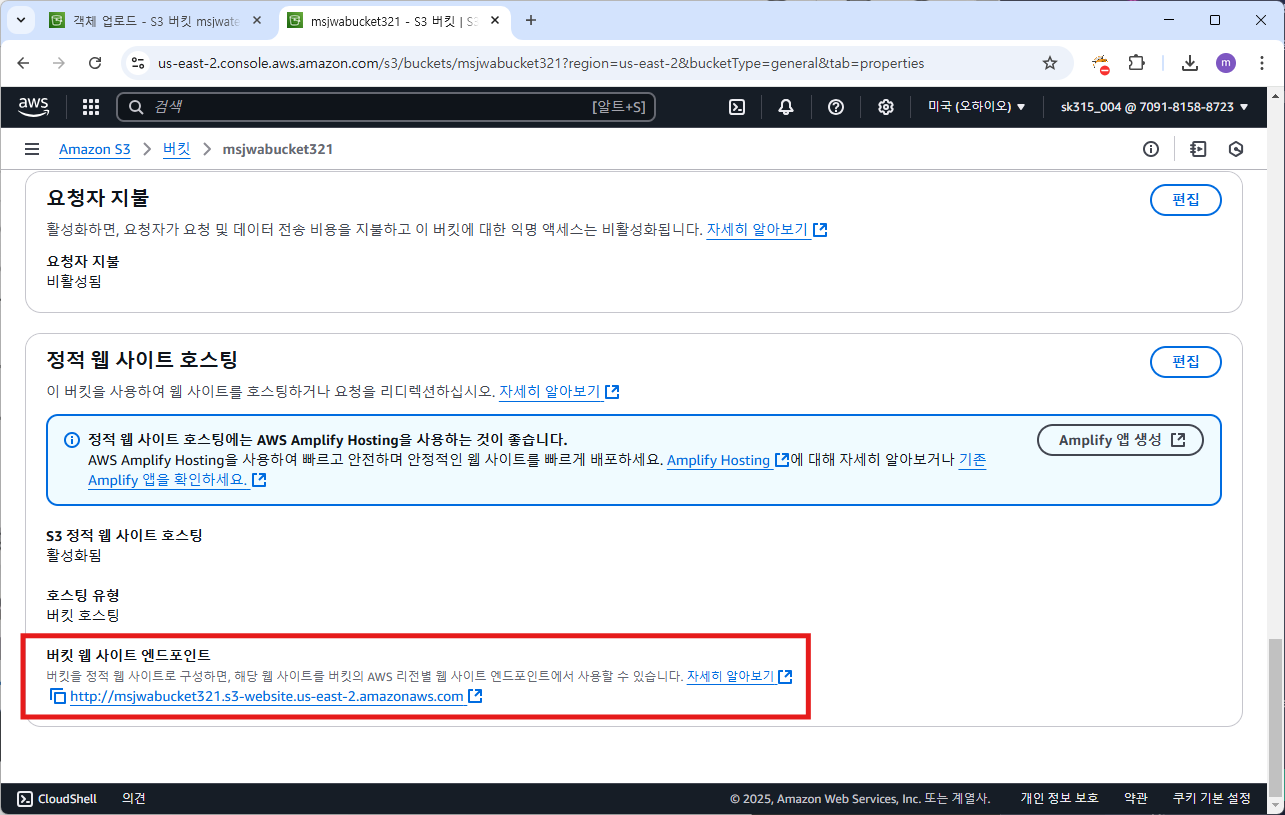Open 약관 footer link

pos(1135,798)
